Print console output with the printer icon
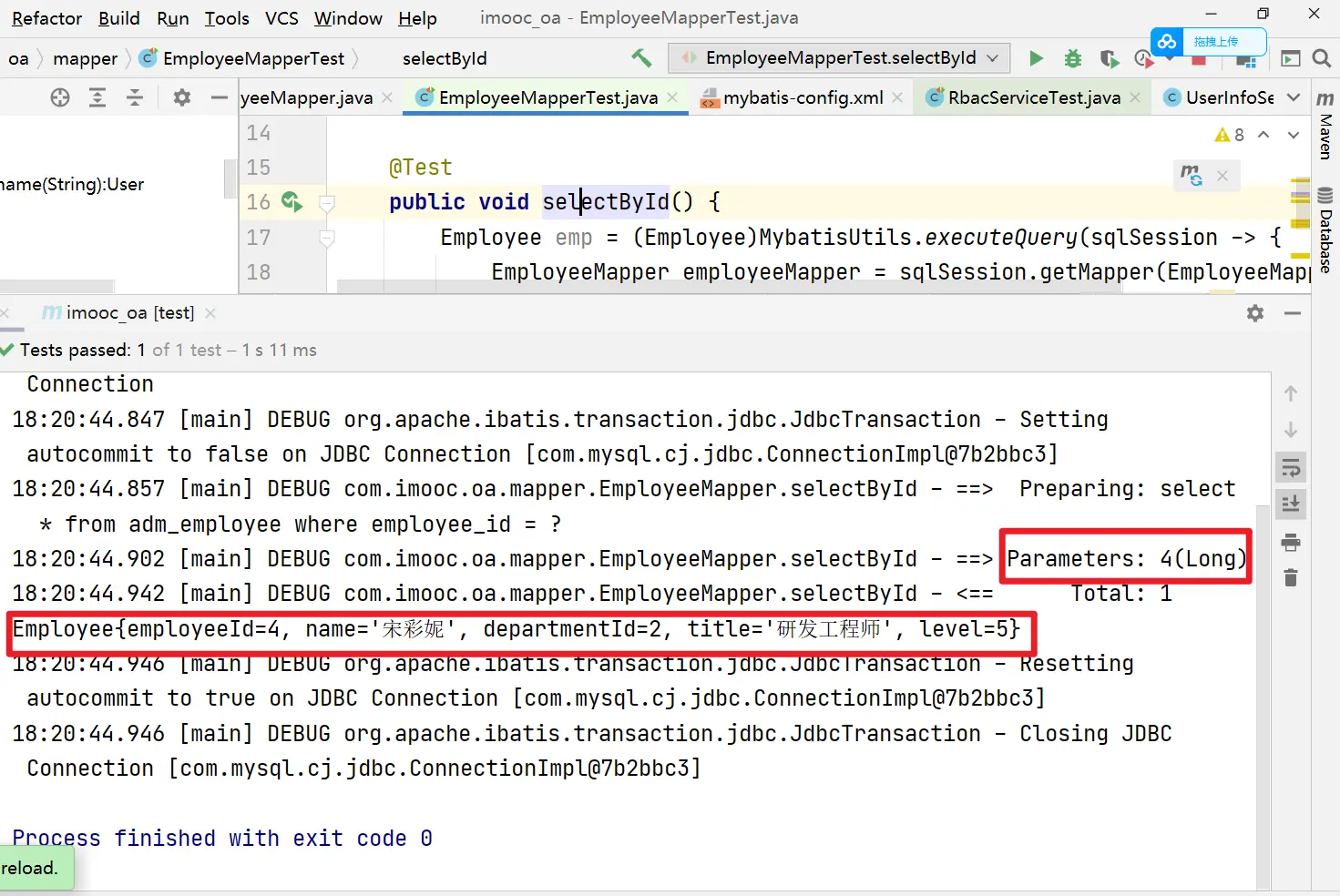The image size is (1340, 896). coord(1291,543)
